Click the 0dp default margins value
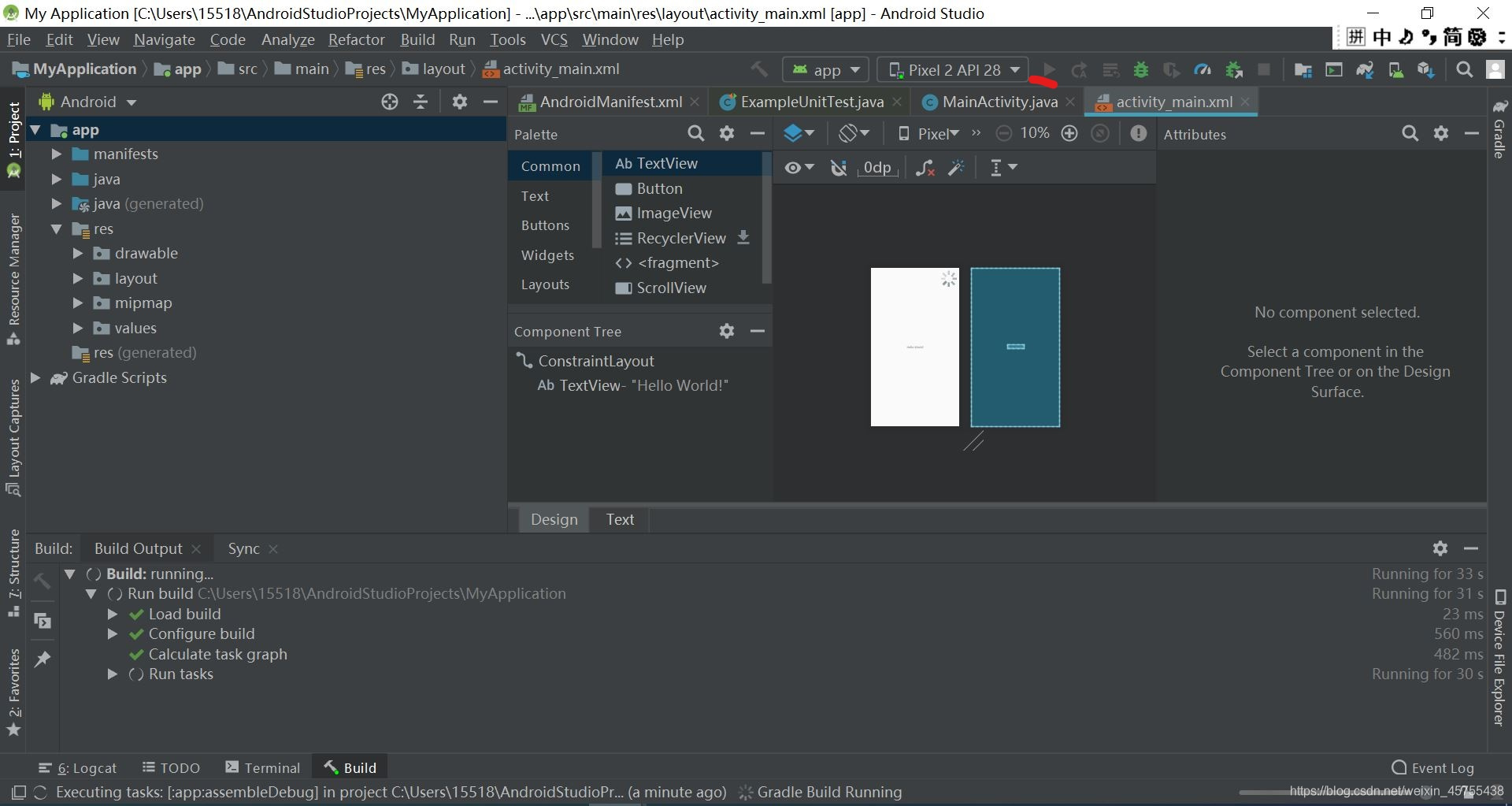The image size is (1512, 806). pos(876,168)
